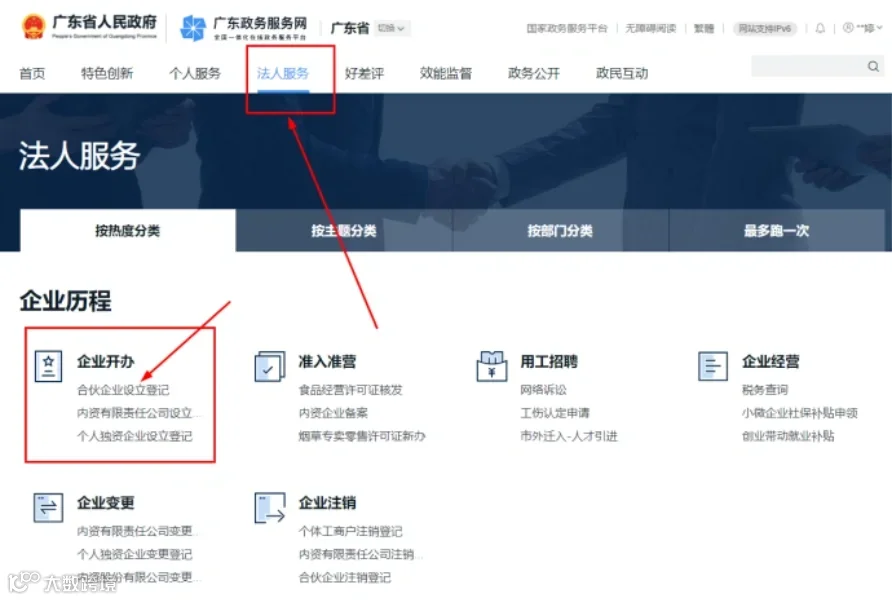This screenshot has width=892, height=600.
Task: Click the 广东政务服务网 logo
Action: (x=243, y=28)
